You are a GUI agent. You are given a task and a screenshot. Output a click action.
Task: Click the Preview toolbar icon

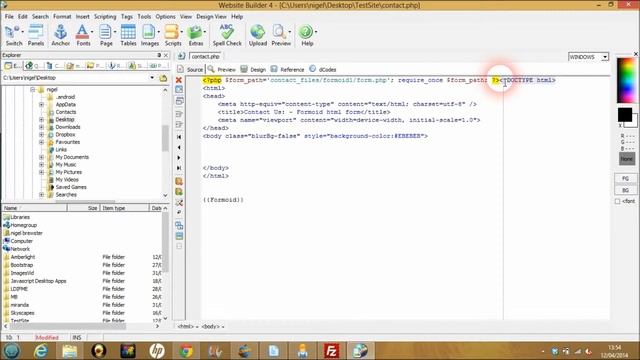280,35
